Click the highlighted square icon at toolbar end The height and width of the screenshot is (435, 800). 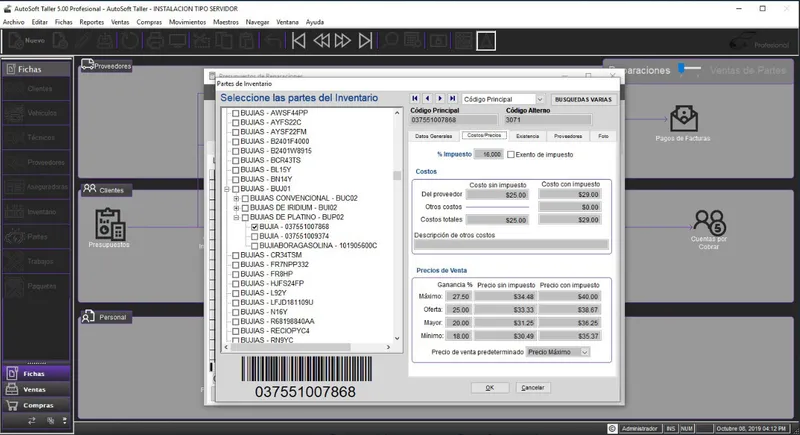486,41
